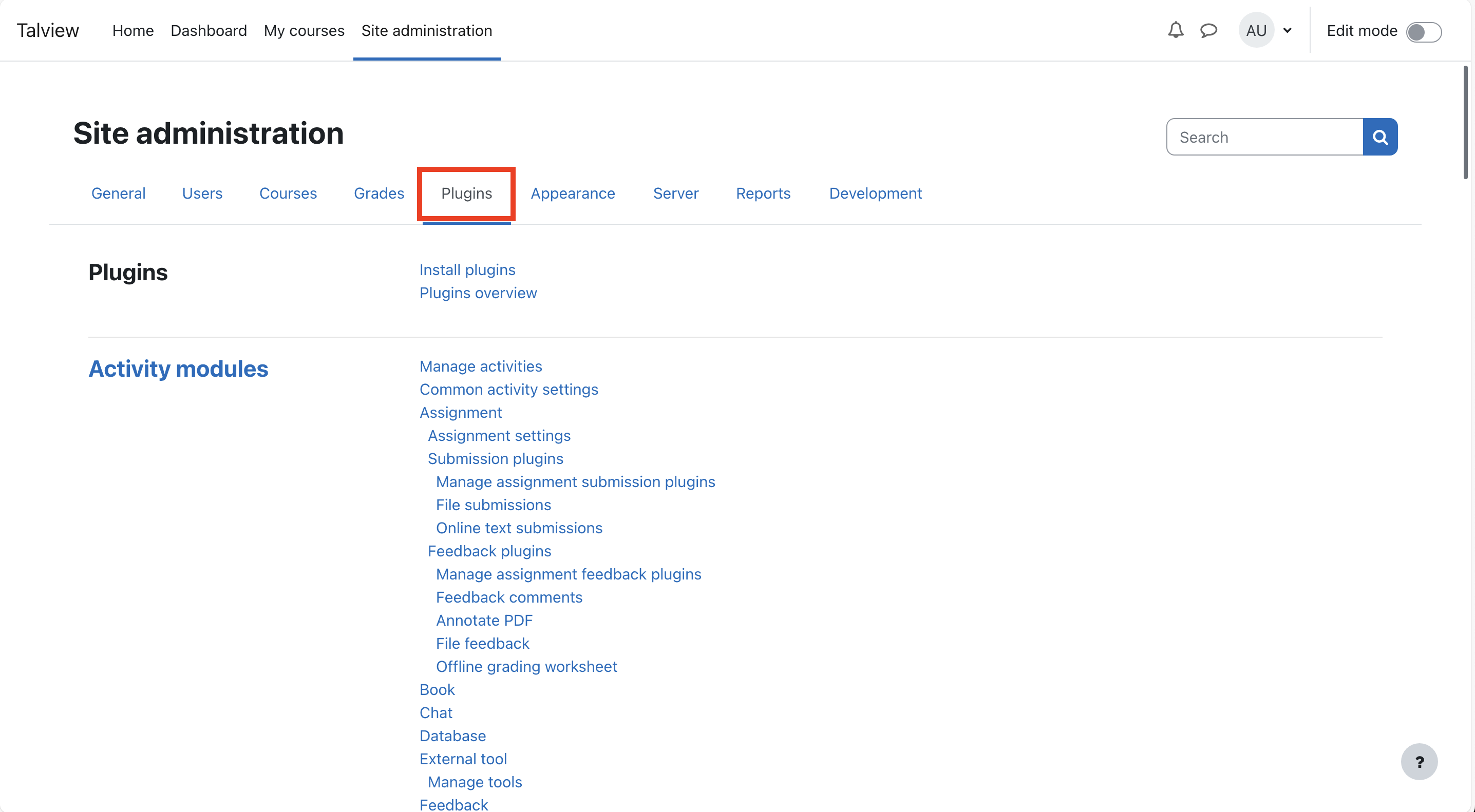Screen dimensions: 1475x812
Task: Open the Server tab
Action: [676, 194]
